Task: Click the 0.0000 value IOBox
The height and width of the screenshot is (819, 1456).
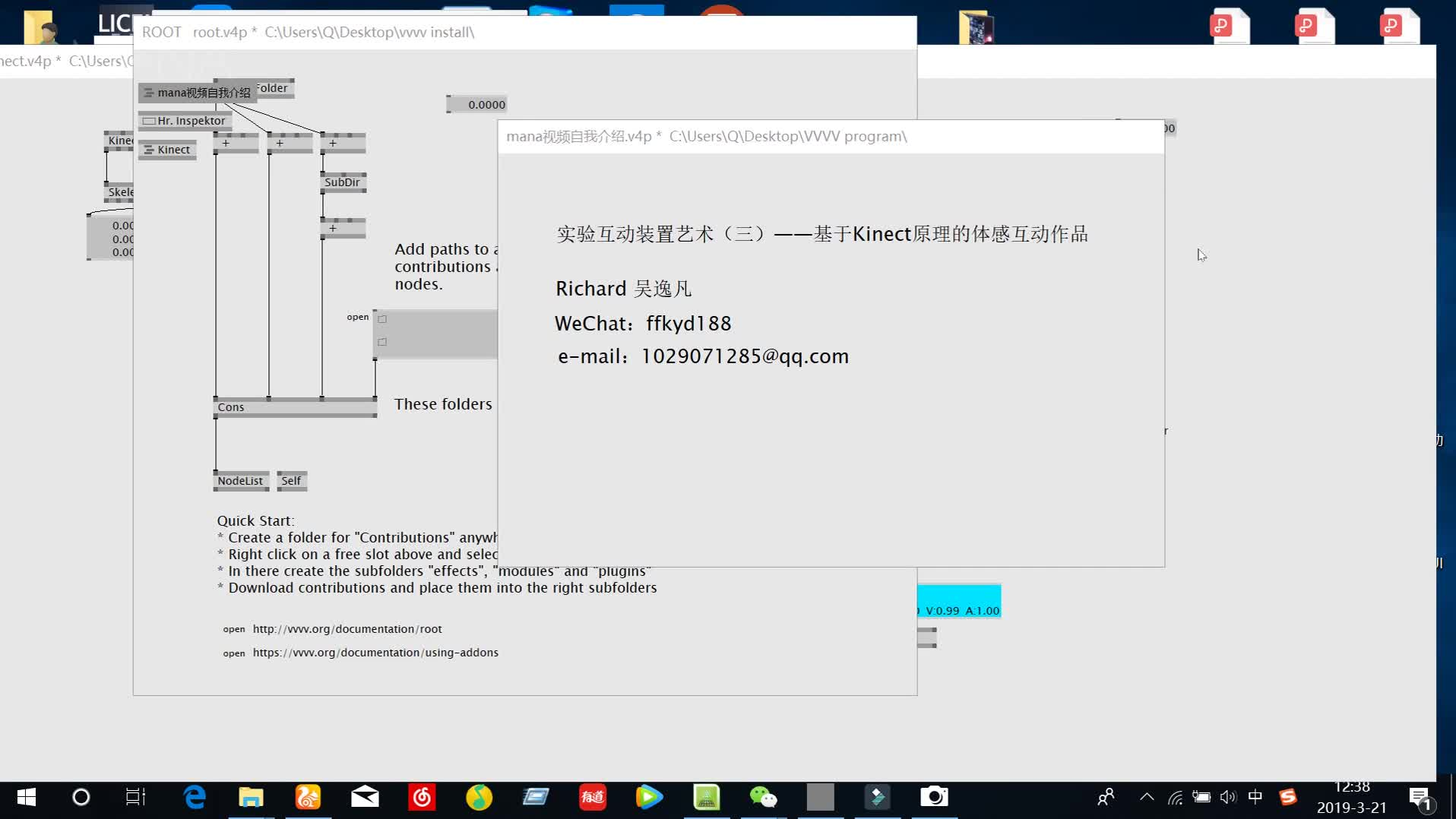Action: pyautogui.click(x=477, y=105)
